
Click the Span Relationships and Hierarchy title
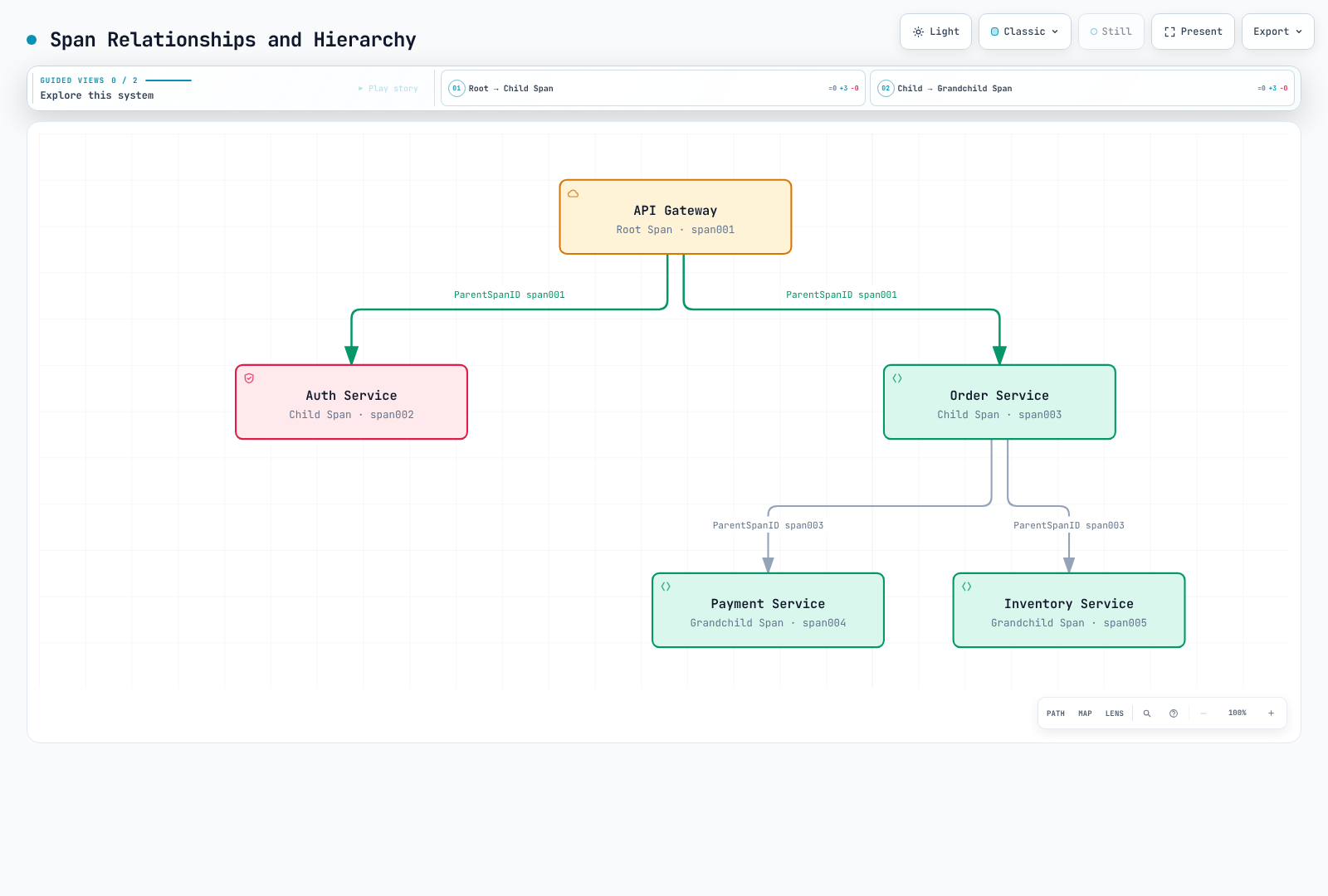pos(233,40)
